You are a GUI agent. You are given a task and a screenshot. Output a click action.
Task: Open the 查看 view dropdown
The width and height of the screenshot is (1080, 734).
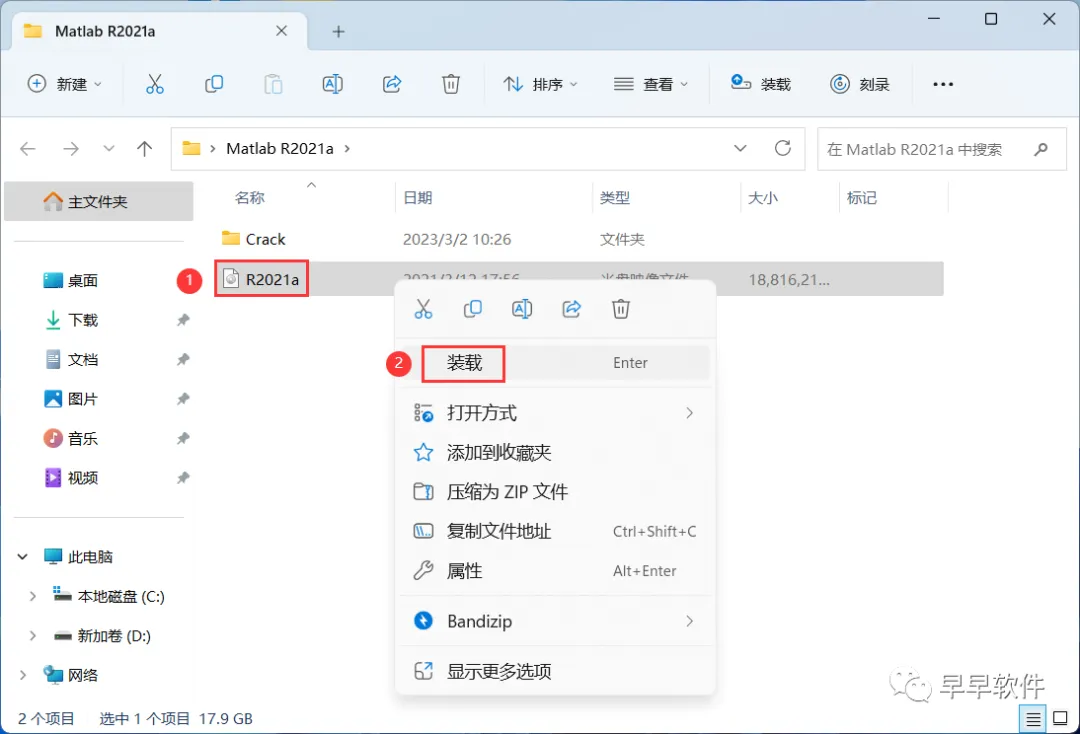pos(652,84)
